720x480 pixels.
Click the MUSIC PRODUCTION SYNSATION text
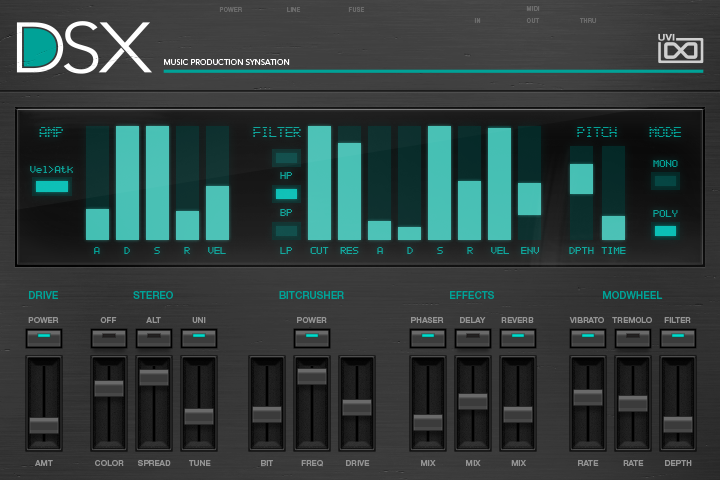tap(226, 62)
